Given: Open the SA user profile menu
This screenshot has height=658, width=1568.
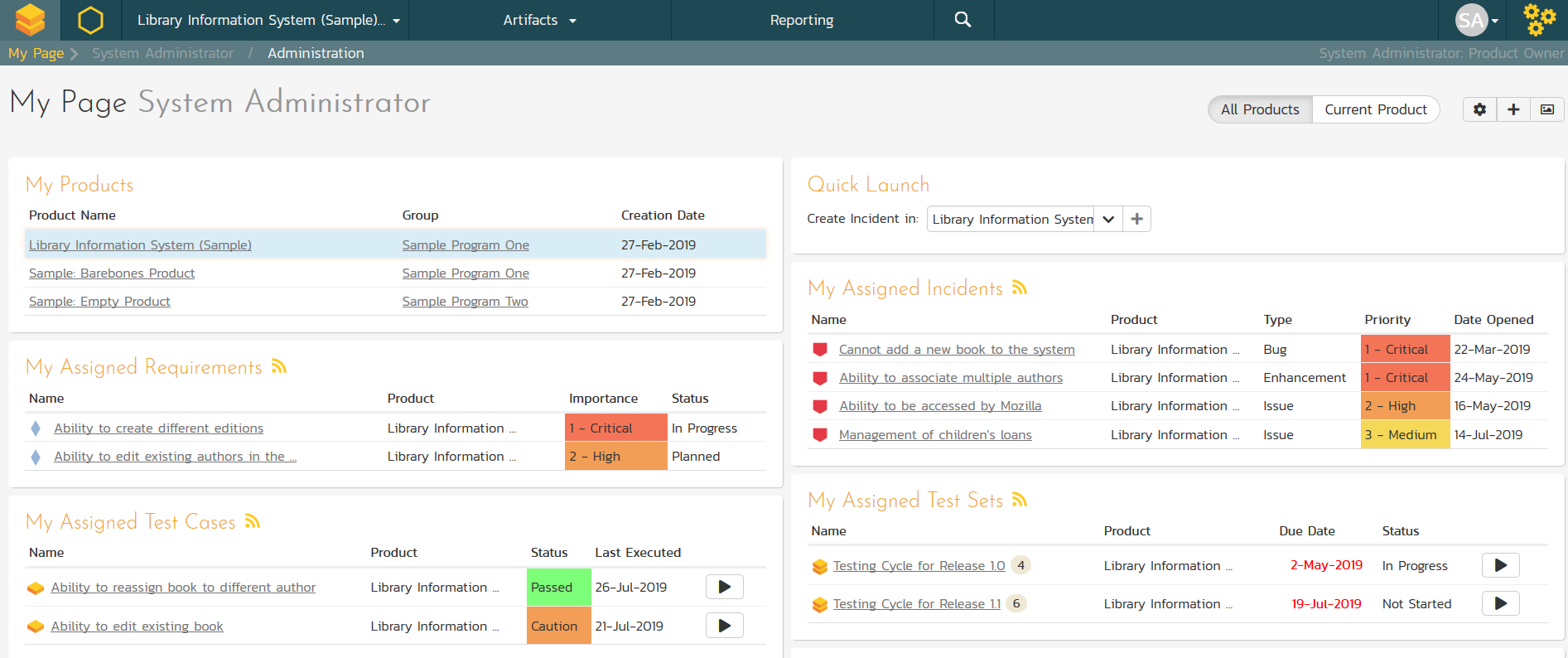Looking at the screenshot, I should 1477,20.
